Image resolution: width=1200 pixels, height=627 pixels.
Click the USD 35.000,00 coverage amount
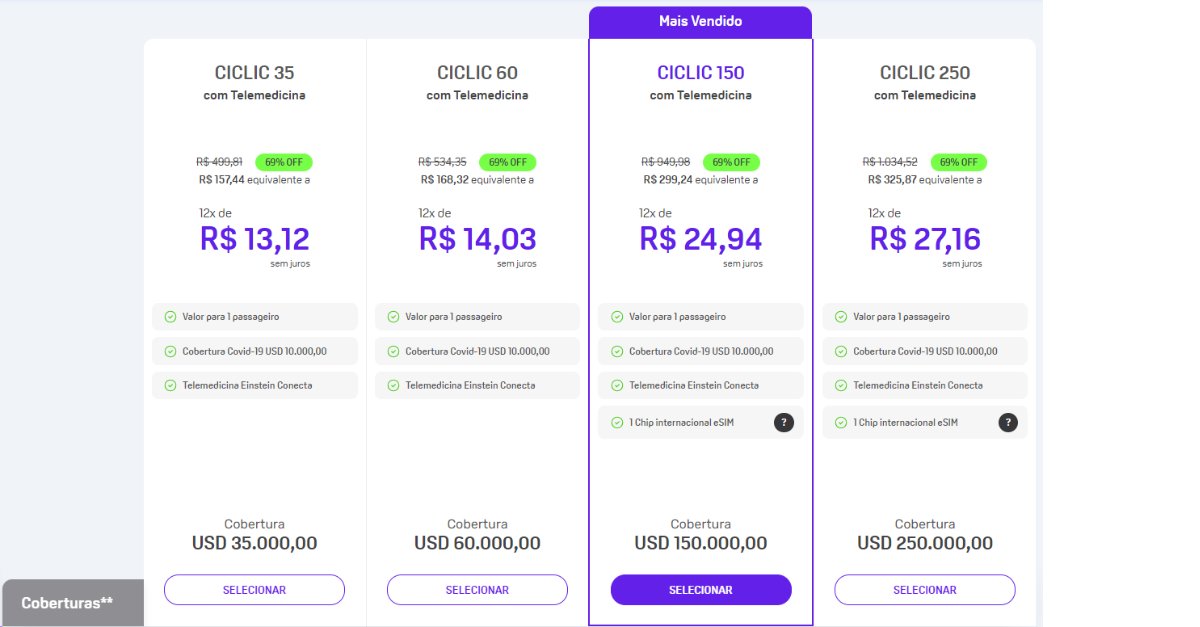click(x=254, y=543)
